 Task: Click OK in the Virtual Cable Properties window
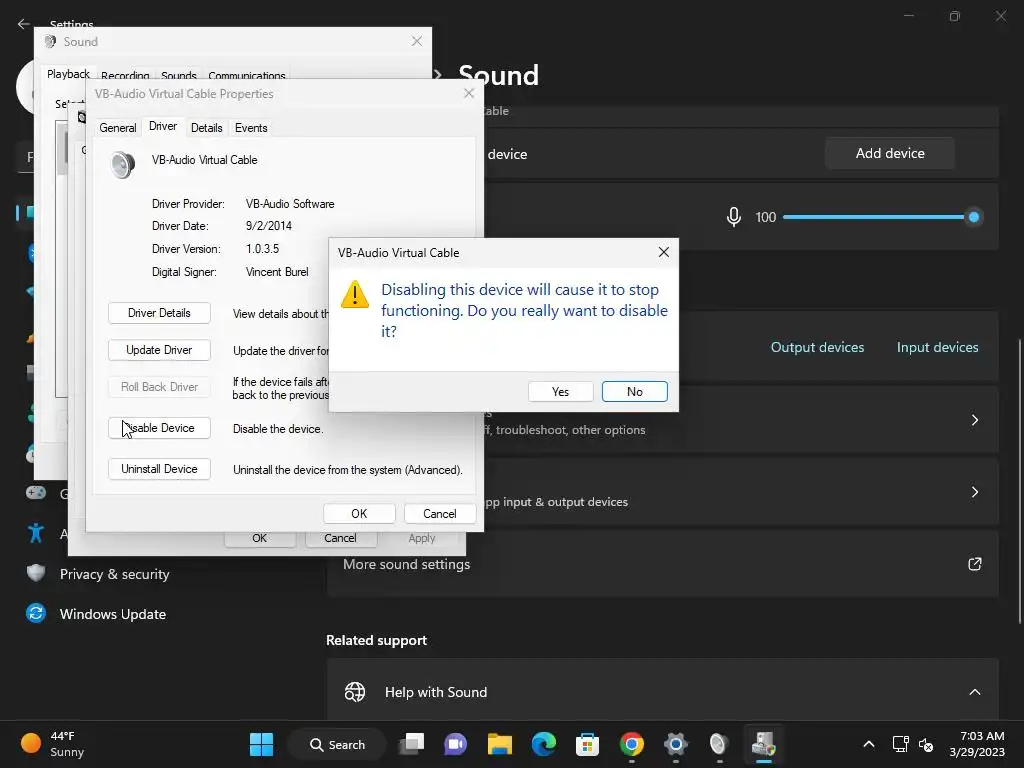(x=359, y=513)
